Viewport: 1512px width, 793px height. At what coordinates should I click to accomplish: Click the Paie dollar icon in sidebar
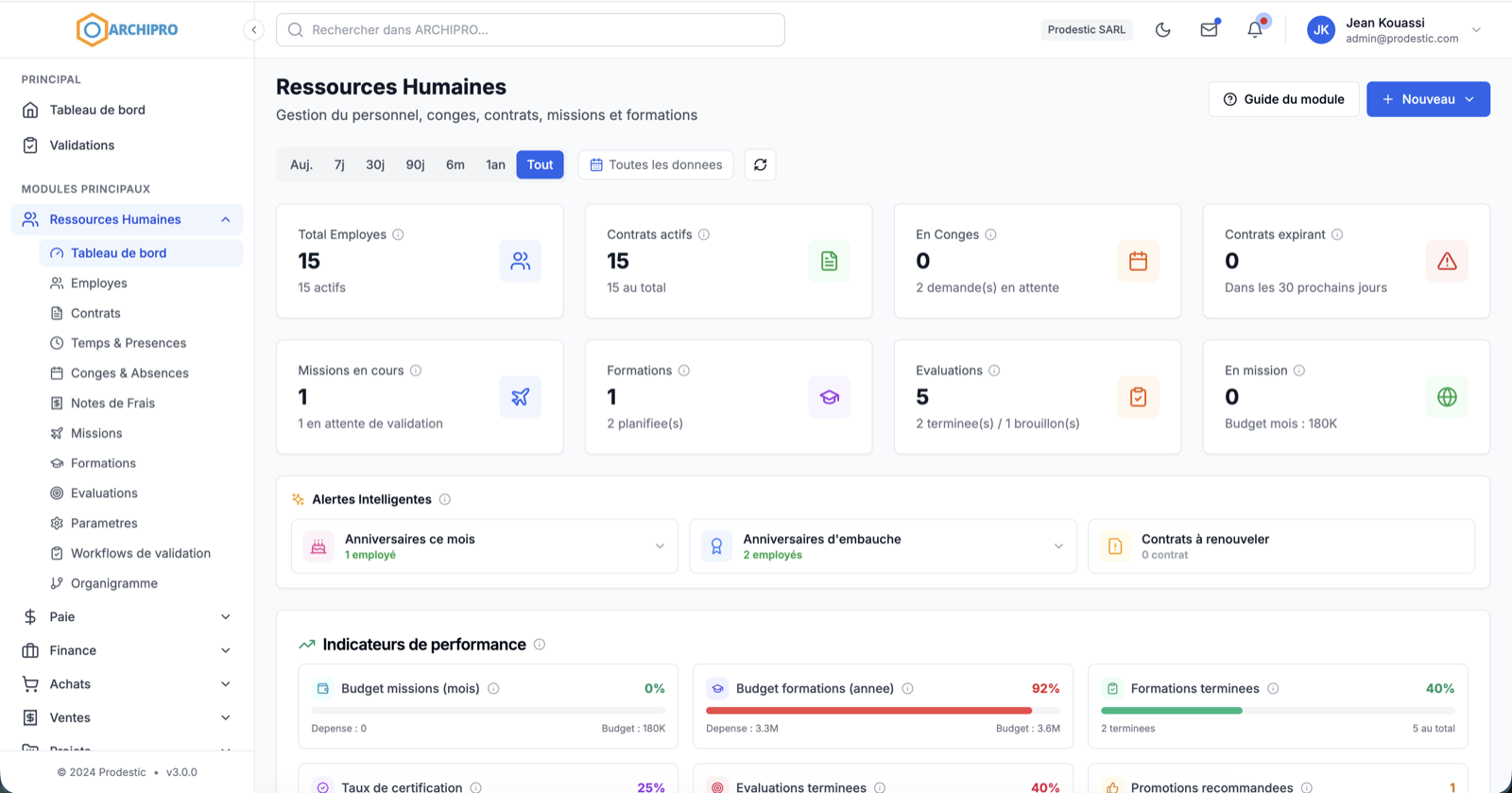(x=30, y=617)
